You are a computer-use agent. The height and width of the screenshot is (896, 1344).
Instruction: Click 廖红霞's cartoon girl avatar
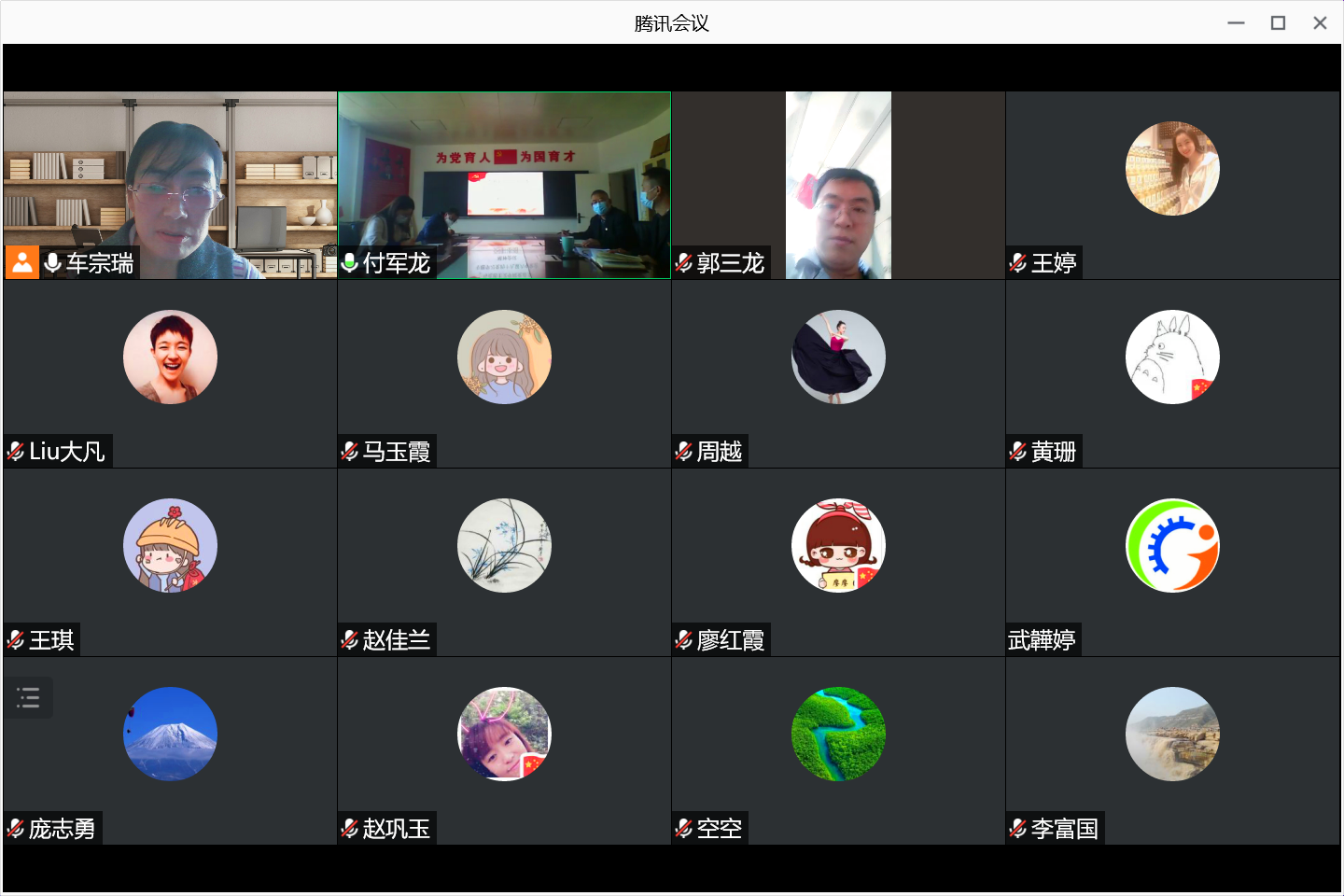coord(838,546)
